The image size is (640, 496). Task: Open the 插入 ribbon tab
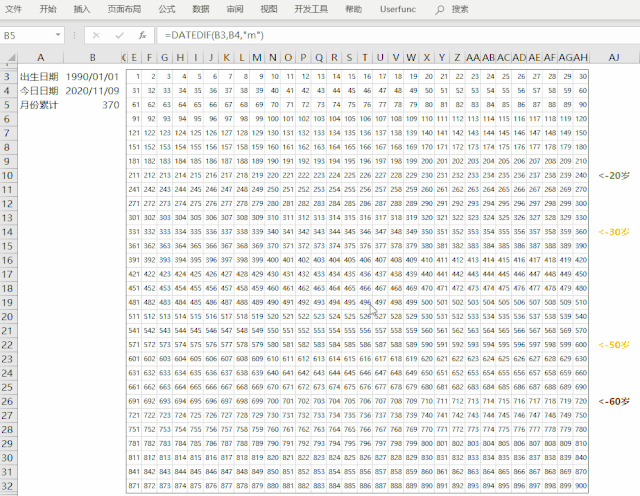click(82, 9)
